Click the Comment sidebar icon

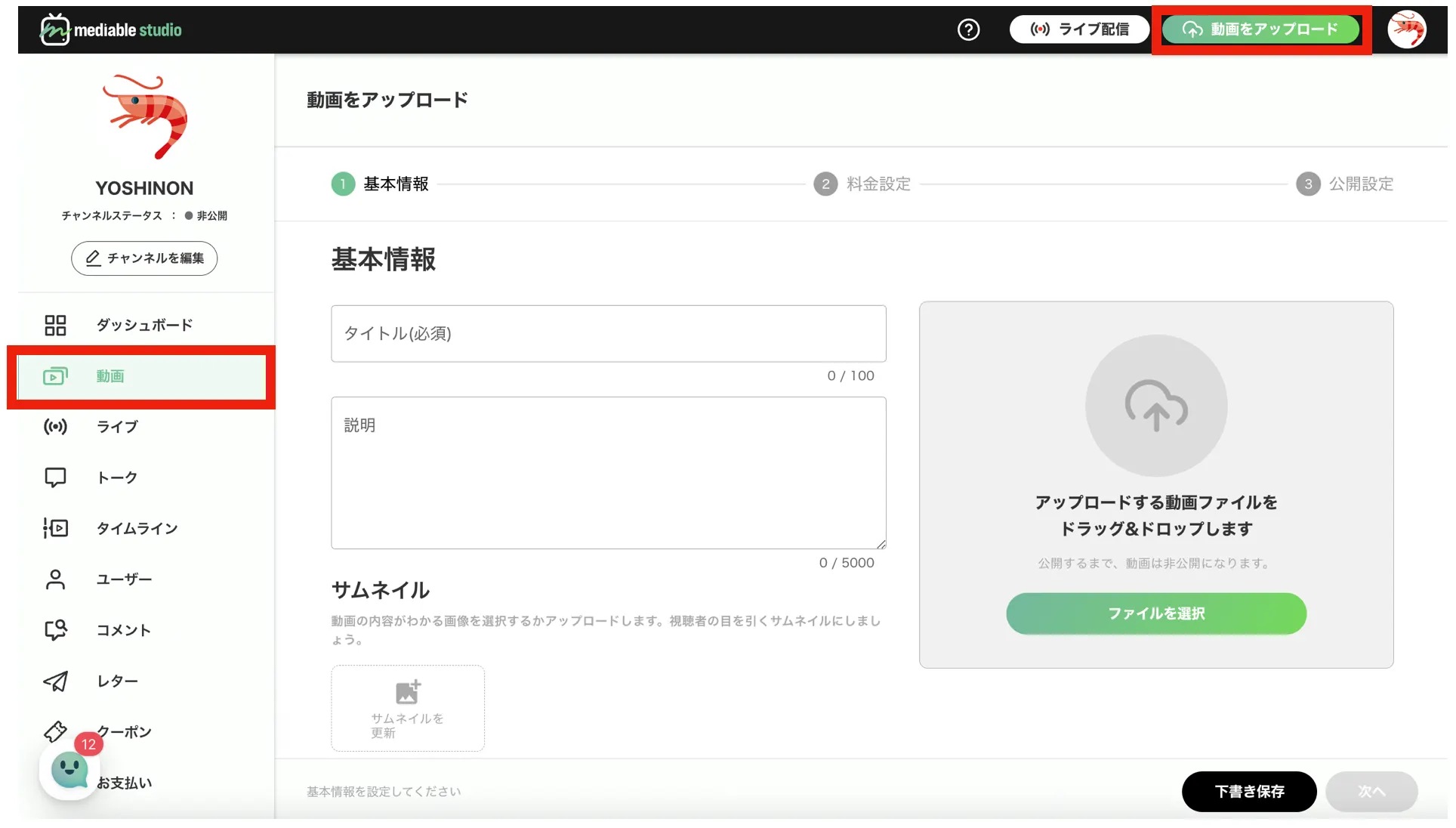point(55,630)
